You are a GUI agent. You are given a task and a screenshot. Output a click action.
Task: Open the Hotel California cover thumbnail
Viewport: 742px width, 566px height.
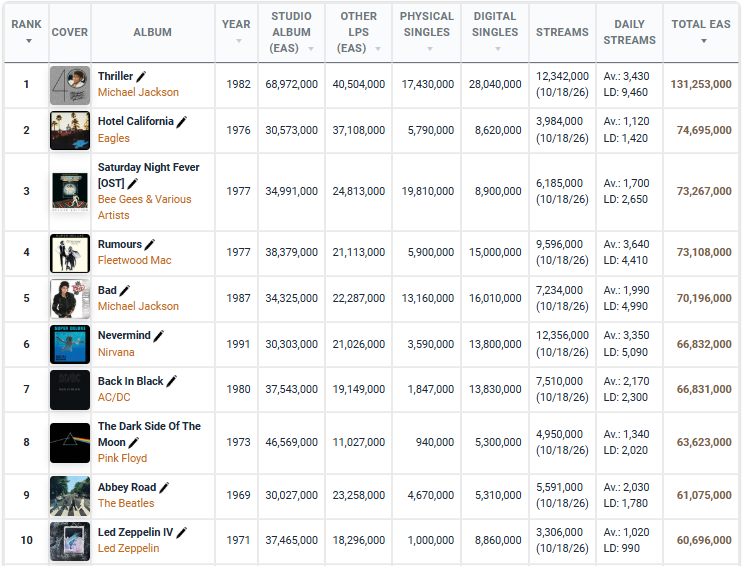point(70,131)
